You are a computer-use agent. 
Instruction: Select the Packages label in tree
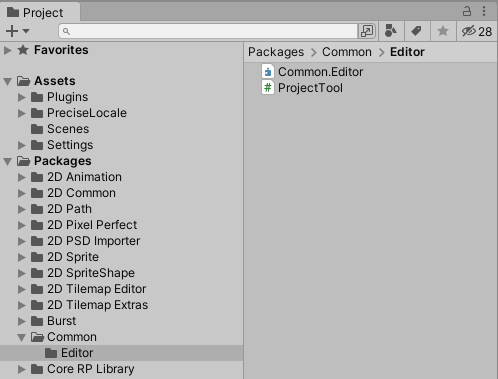[x=63, y=161]
